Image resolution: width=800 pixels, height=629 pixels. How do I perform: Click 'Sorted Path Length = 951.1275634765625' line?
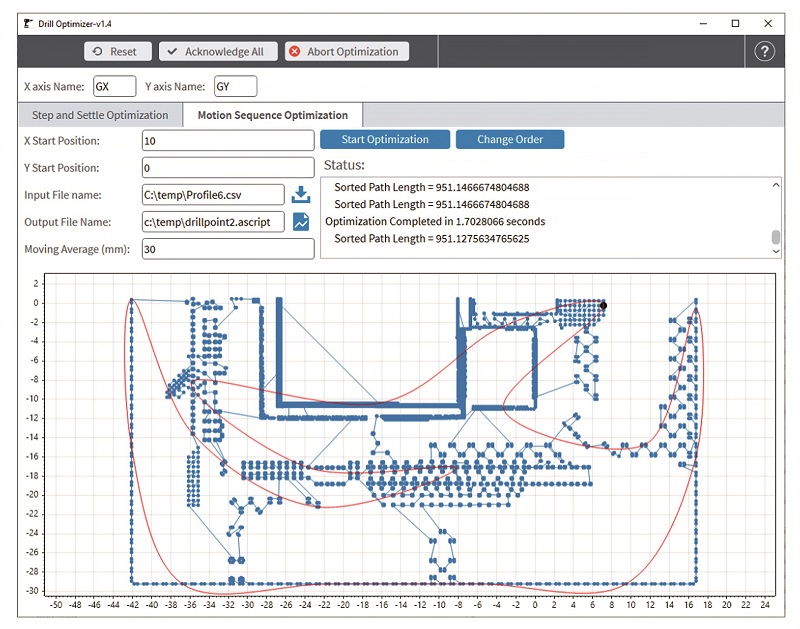coord(432,239)
